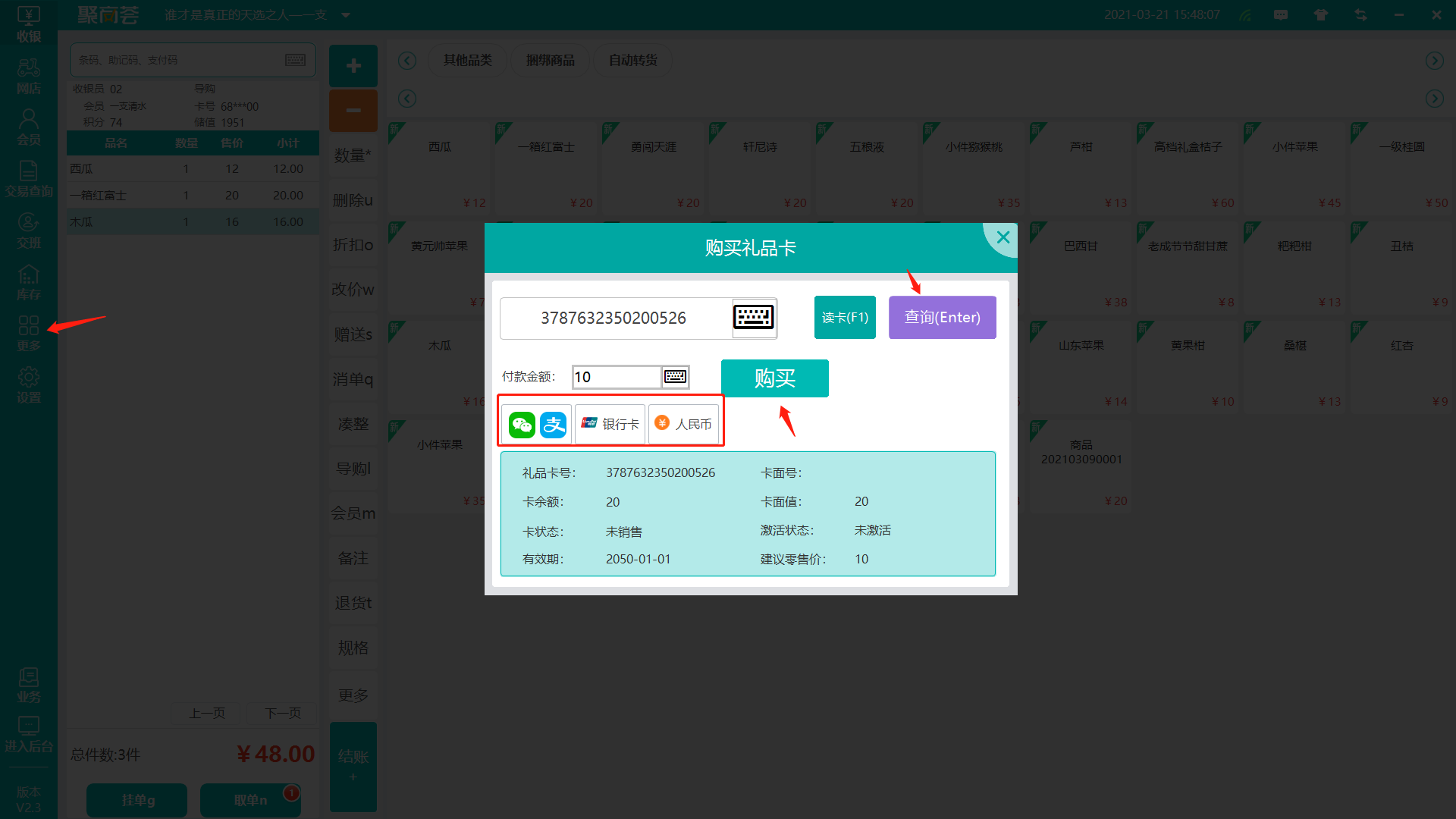Click the second-row left page arrow
1456x819 pixels.
click(407, 99)
